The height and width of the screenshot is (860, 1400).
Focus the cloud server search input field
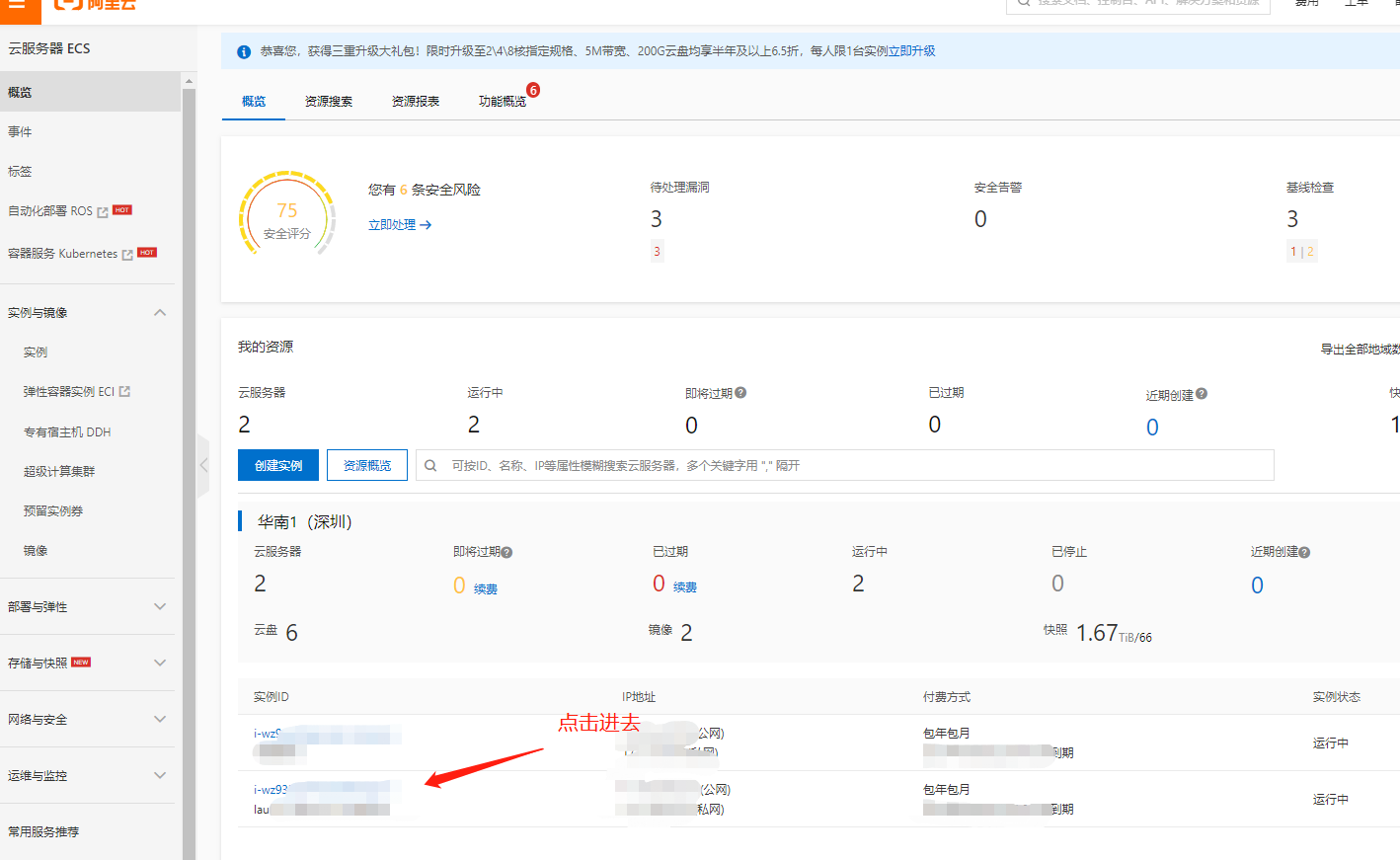click(x=845, y=465)
